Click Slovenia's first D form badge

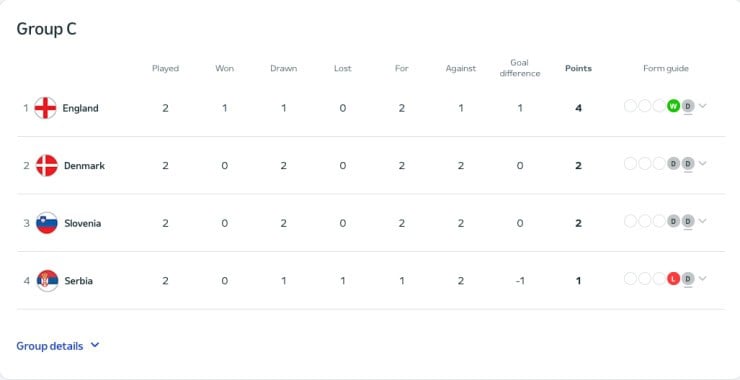pyautogui.click(x=673, y=221)
